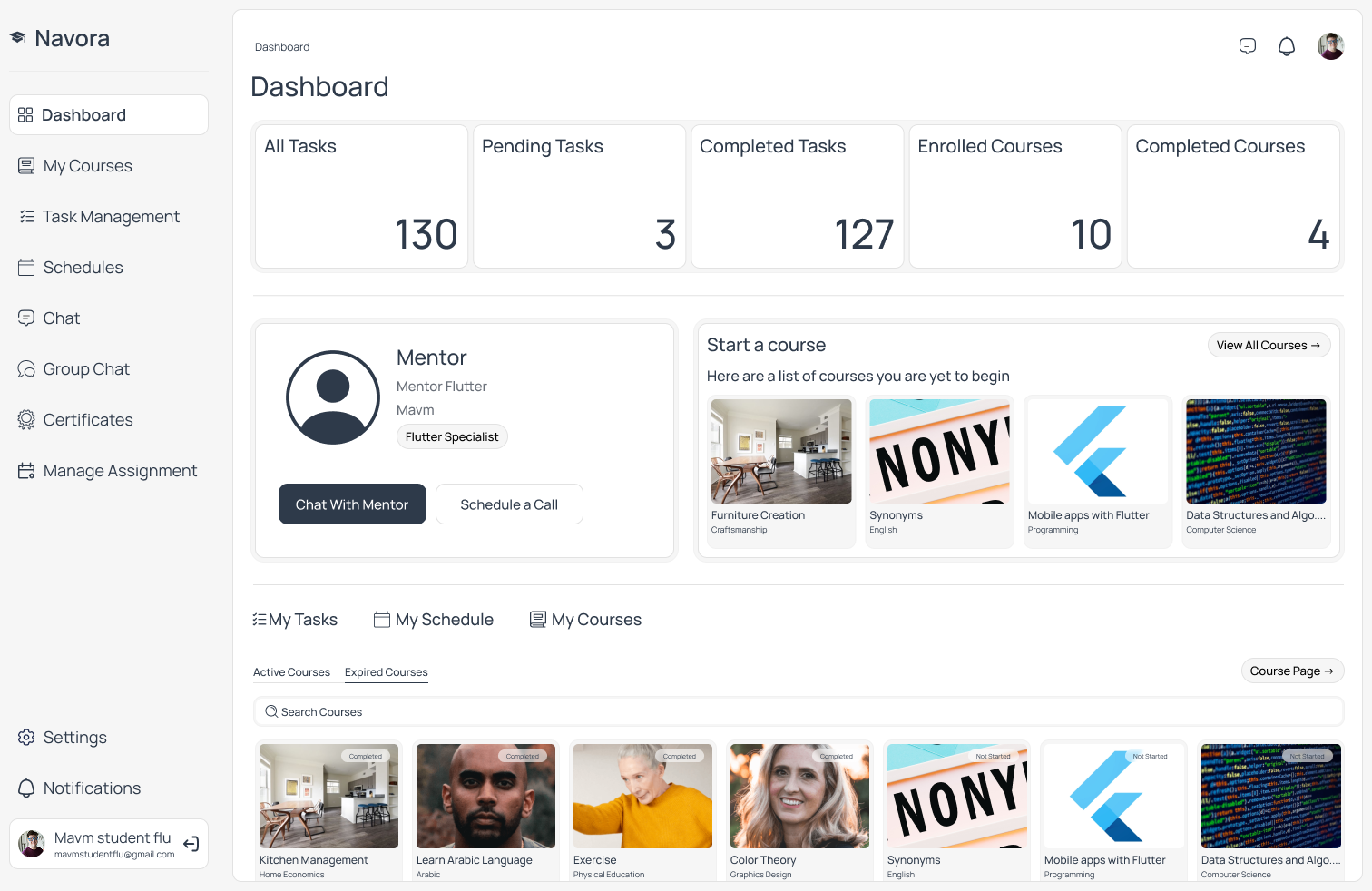The height and width of the screenshot is (891, 1372).
Task: Switch to the My Tasks tab
Action: 295,620
